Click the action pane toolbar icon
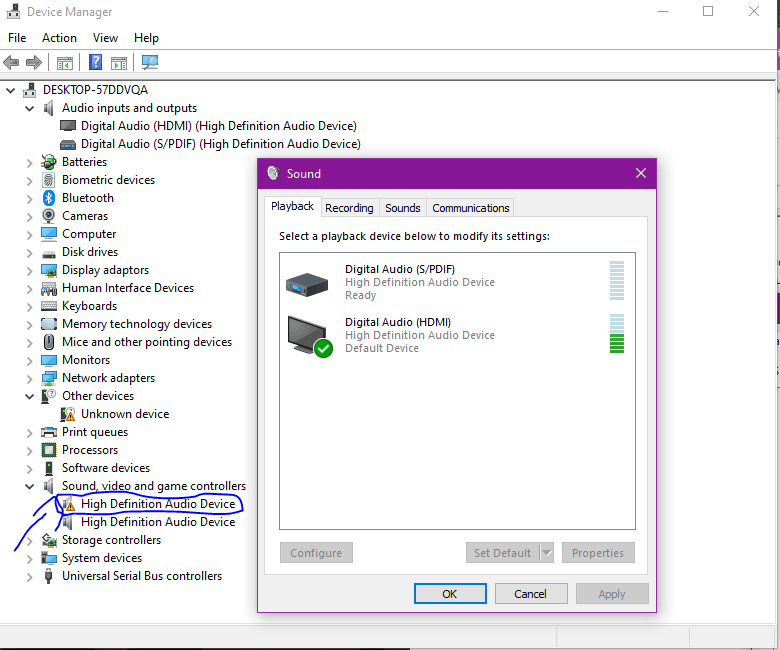The image size is (780, 650). pyautogui.click(x=119, y=63)
